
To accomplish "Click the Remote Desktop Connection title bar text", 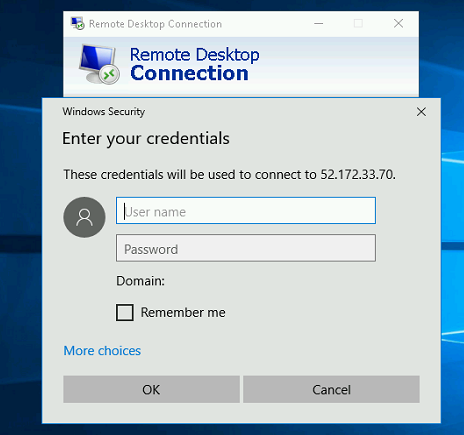I will (x=155, y=24).
